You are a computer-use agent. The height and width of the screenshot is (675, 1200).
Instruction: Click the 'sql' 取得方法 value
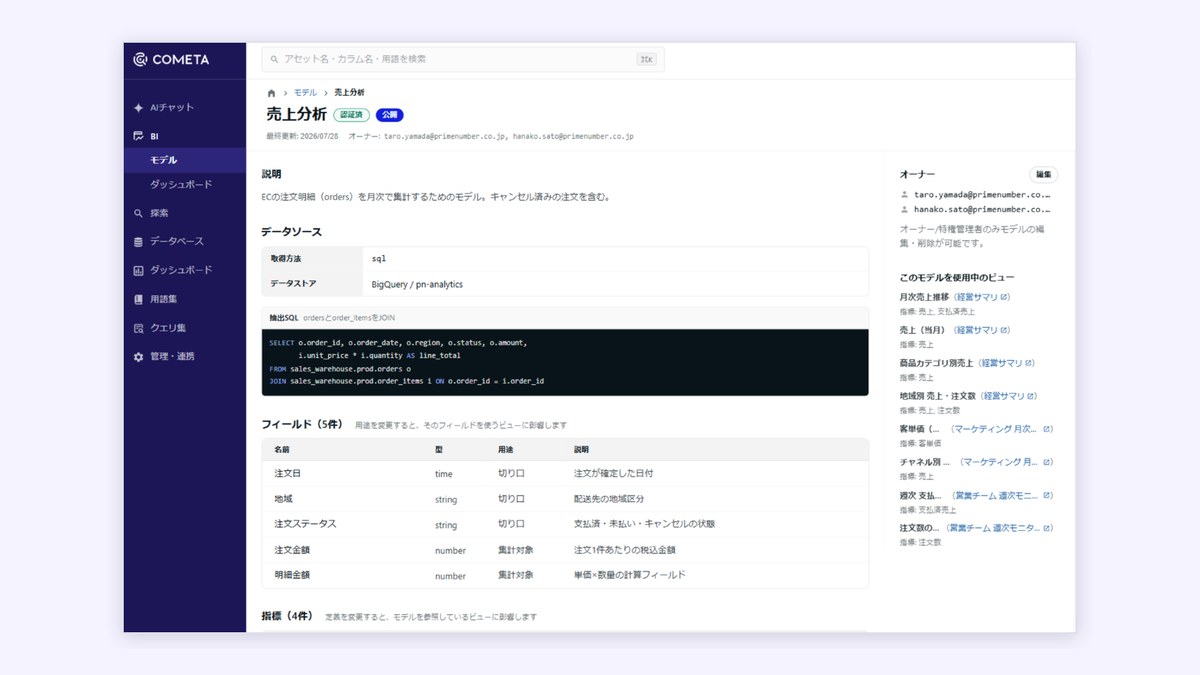[379, 258]
